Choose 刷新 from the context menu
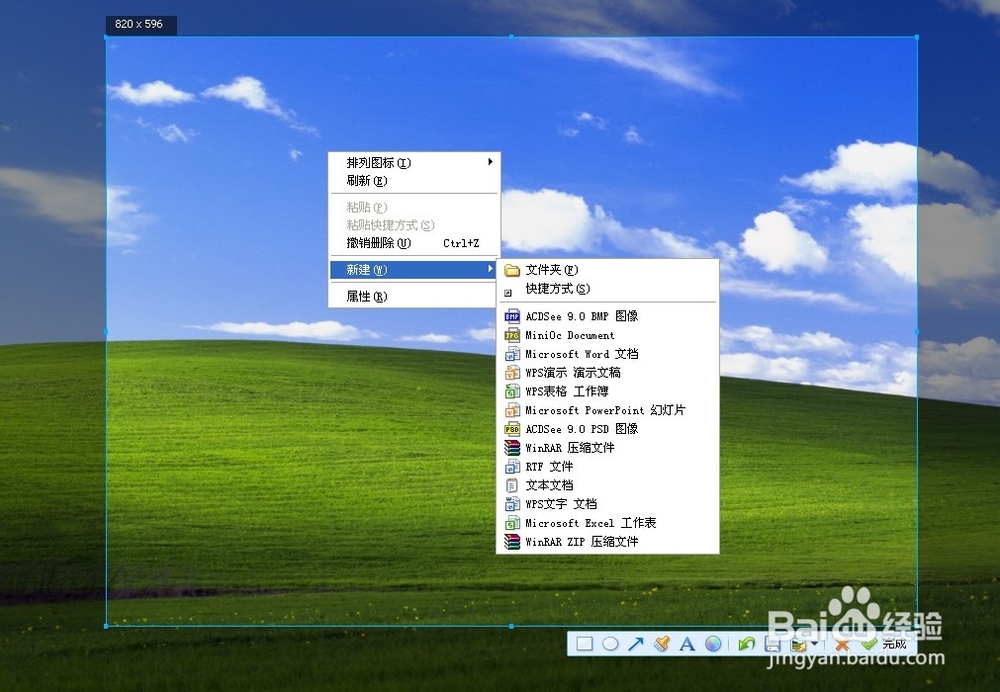This screenshot has width=1000, height=692. pos(413,180)
